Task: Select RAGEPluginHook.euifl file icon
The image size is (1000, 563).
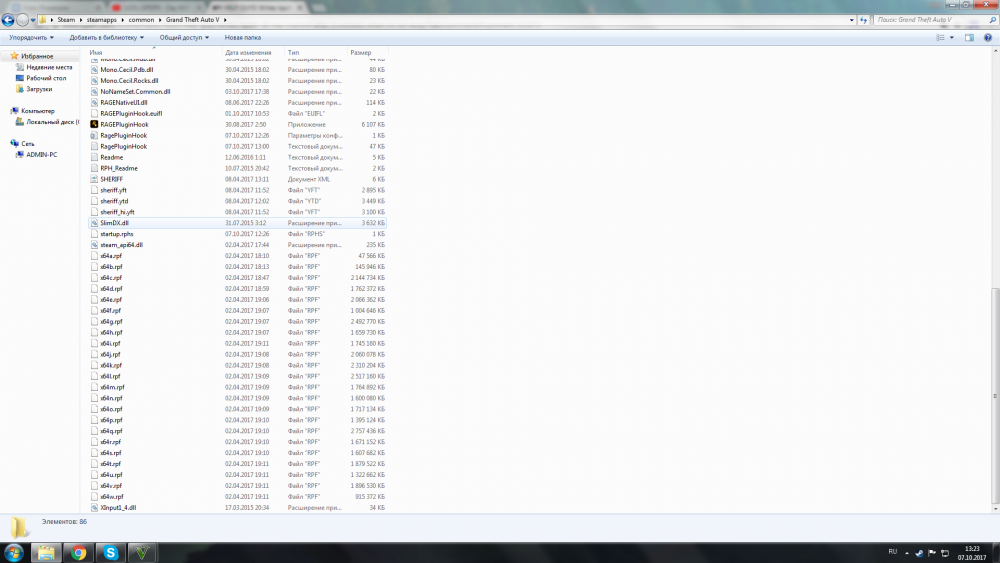Action: pos(94,113)
